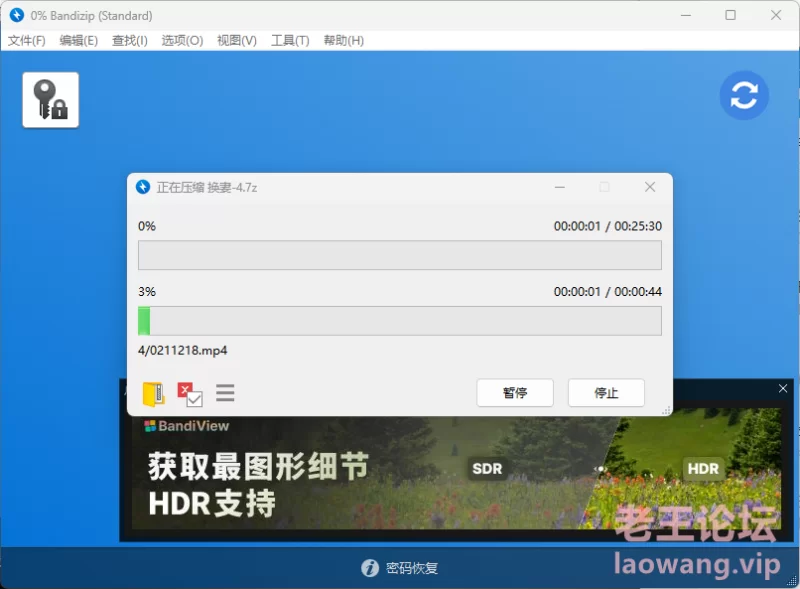Click the Bandizip icon in compression dialog title
800x589 pixels.
143,187
